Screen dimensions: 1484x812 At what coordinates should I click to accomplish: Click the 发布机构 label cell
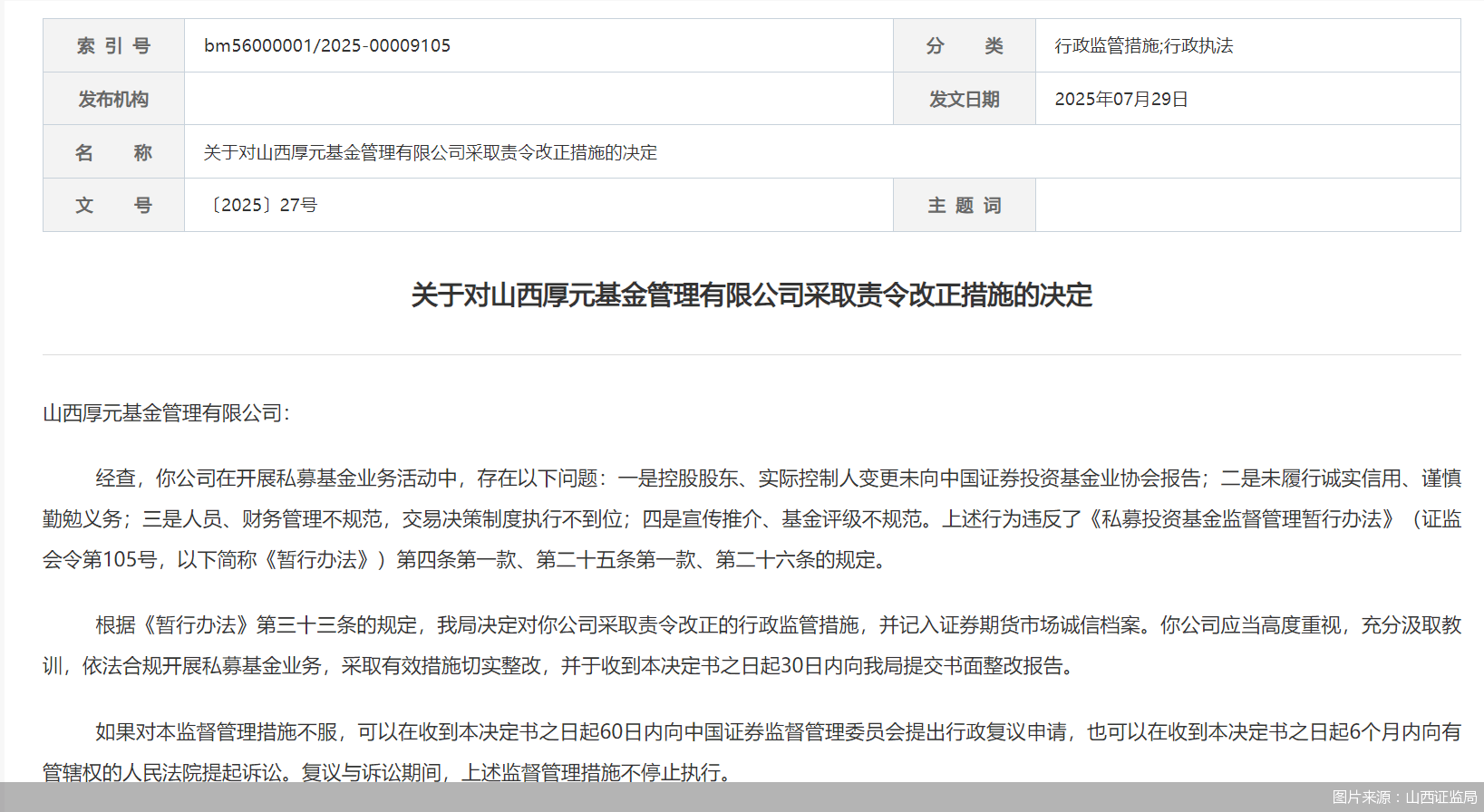click(x=113, y=99)
